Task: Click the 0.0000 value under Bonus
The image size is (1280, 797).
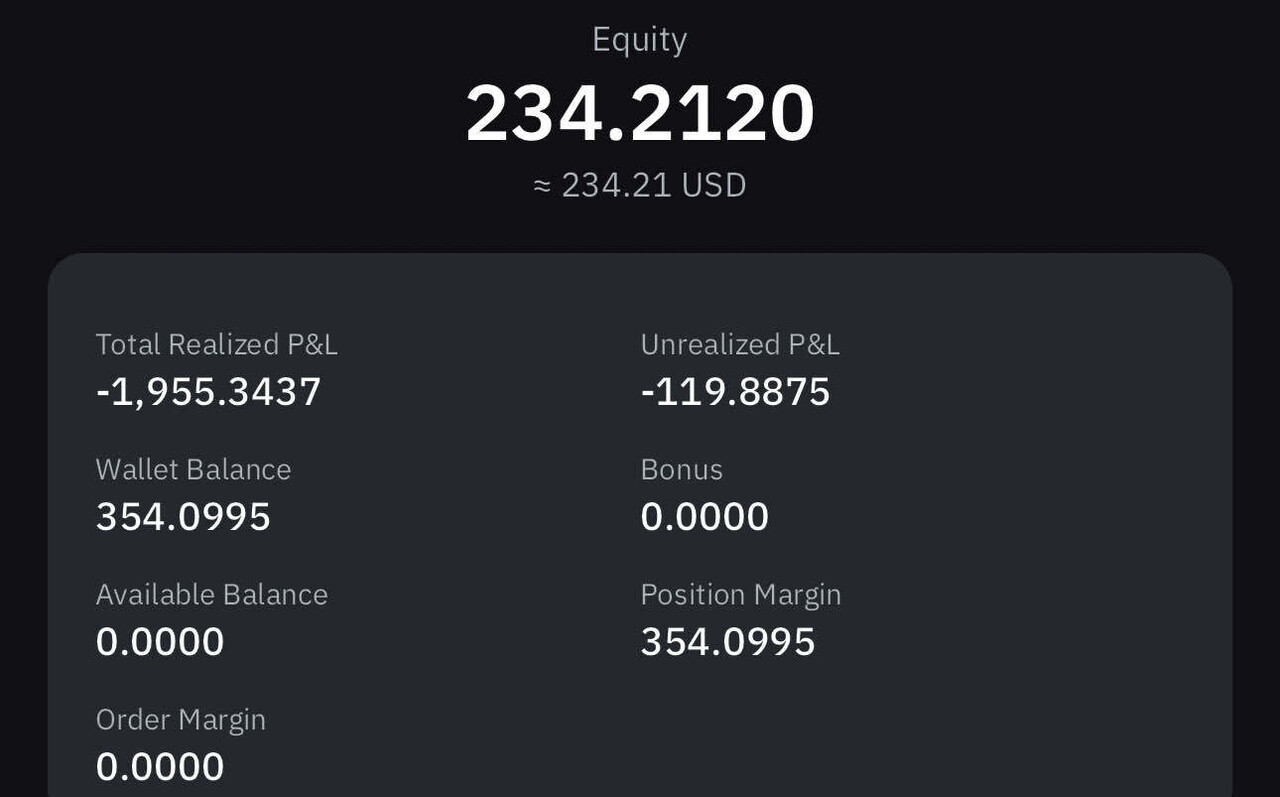Action: tap(704, 517)
